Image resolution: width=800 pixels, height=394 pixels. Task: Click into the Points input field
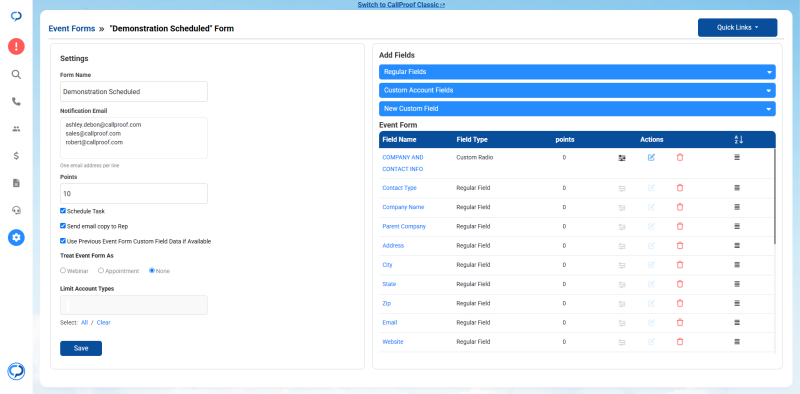[134, 194]
